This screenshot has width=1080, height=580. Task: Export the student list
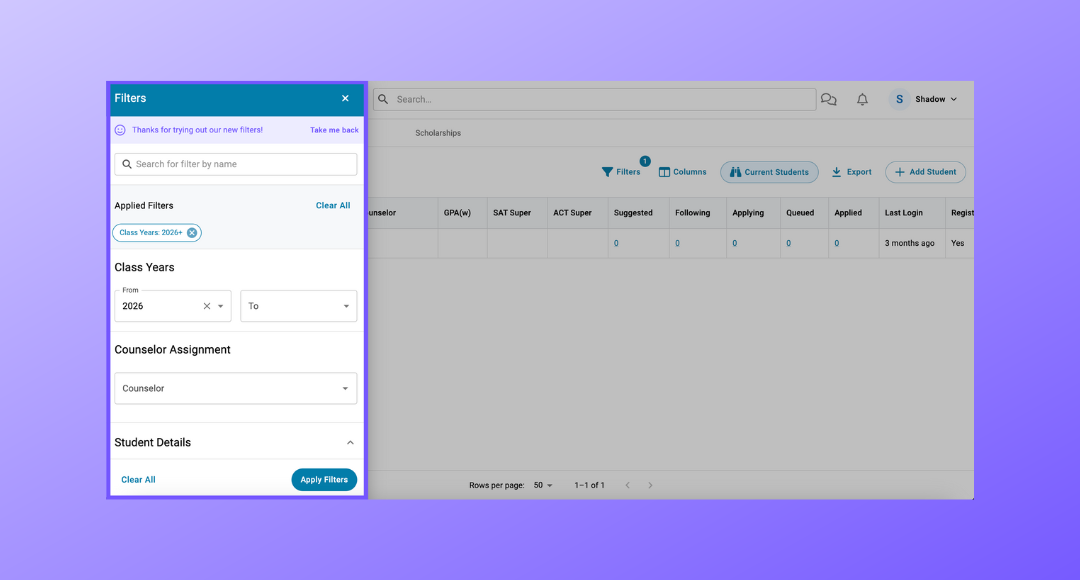pyautogui.click(x=851, y=172)
